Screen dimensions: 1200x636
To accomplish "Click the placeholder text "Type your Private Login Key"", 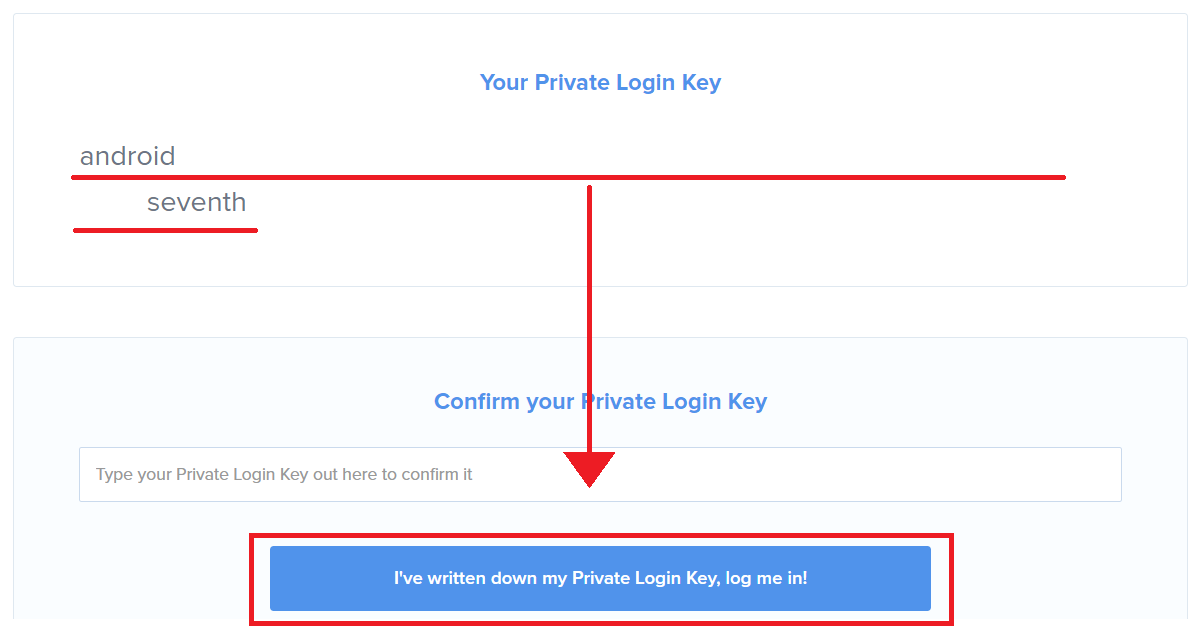I will [x=201, y=474].
